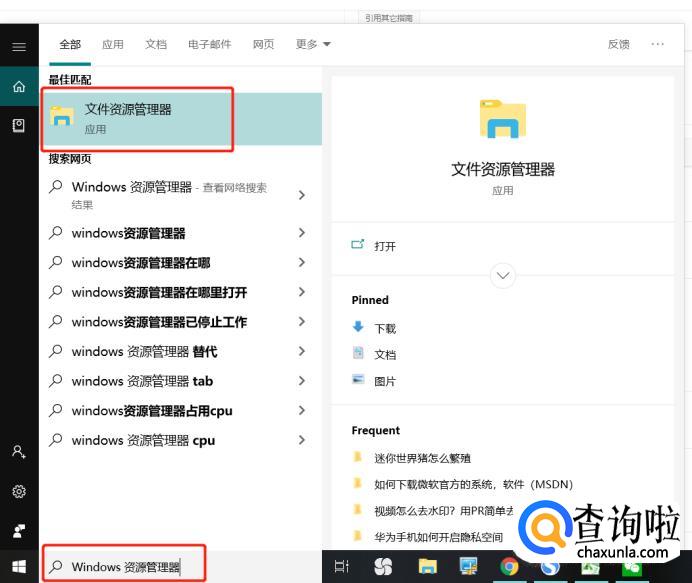The height and width of the screenshot is (583, 692).
Task: Click the user picture icon in sidebar
Action: tap(19, 530)
